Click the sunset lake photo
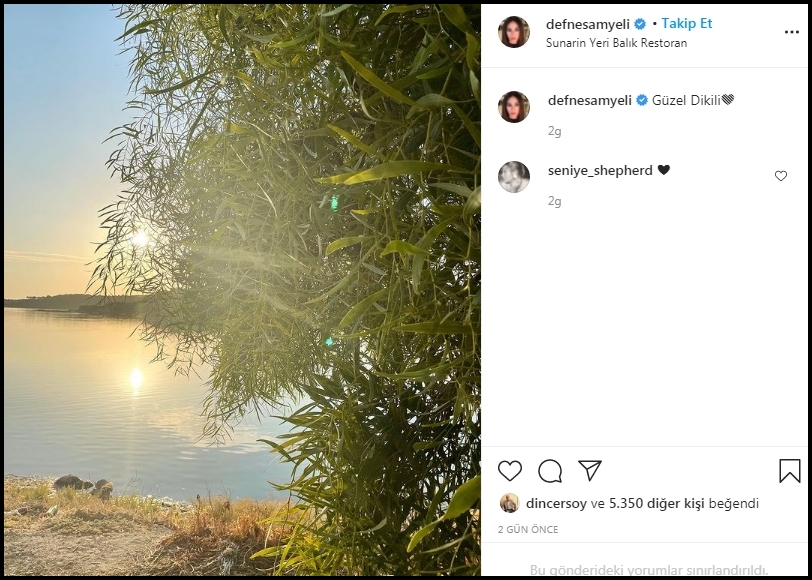This screenshot has width=812, height=580. pos(242,290)
